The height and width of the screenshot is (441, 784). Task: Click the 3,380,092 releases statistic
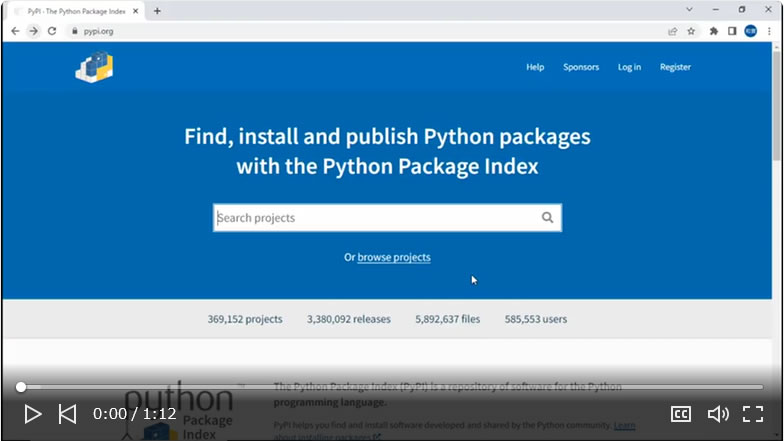[348, 319]
